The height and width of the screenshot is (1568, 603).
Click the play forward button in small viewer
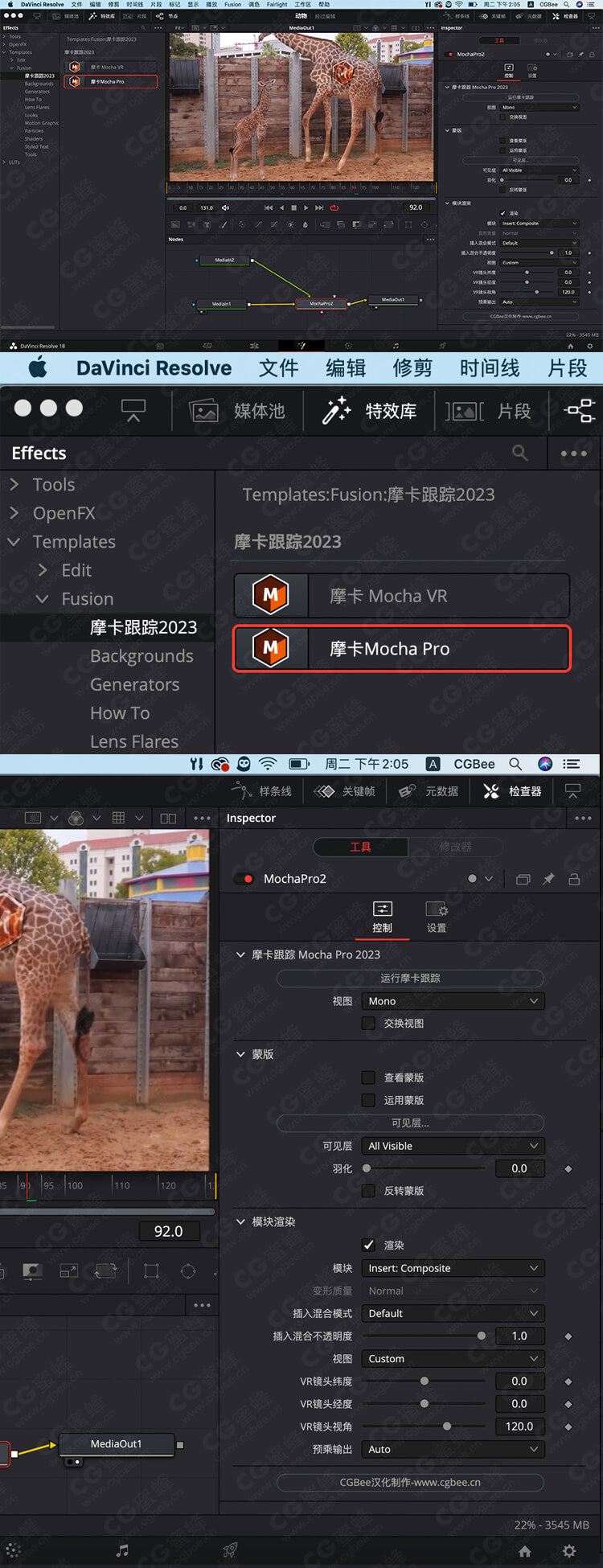tap(306, 207)
